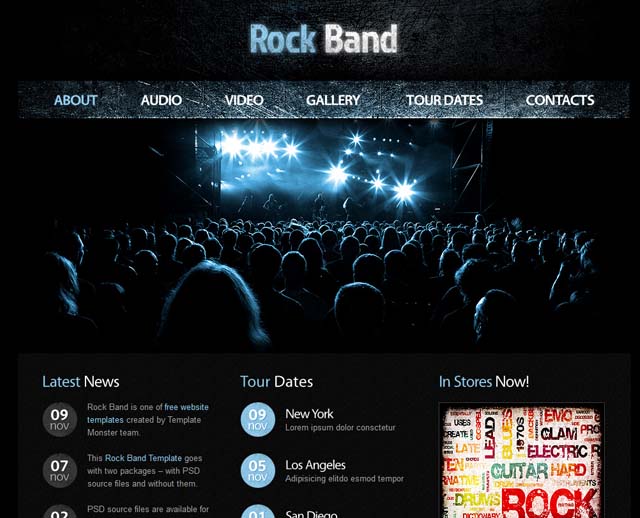
Task: Go to the Audio page
Action: tap(161, 100)
